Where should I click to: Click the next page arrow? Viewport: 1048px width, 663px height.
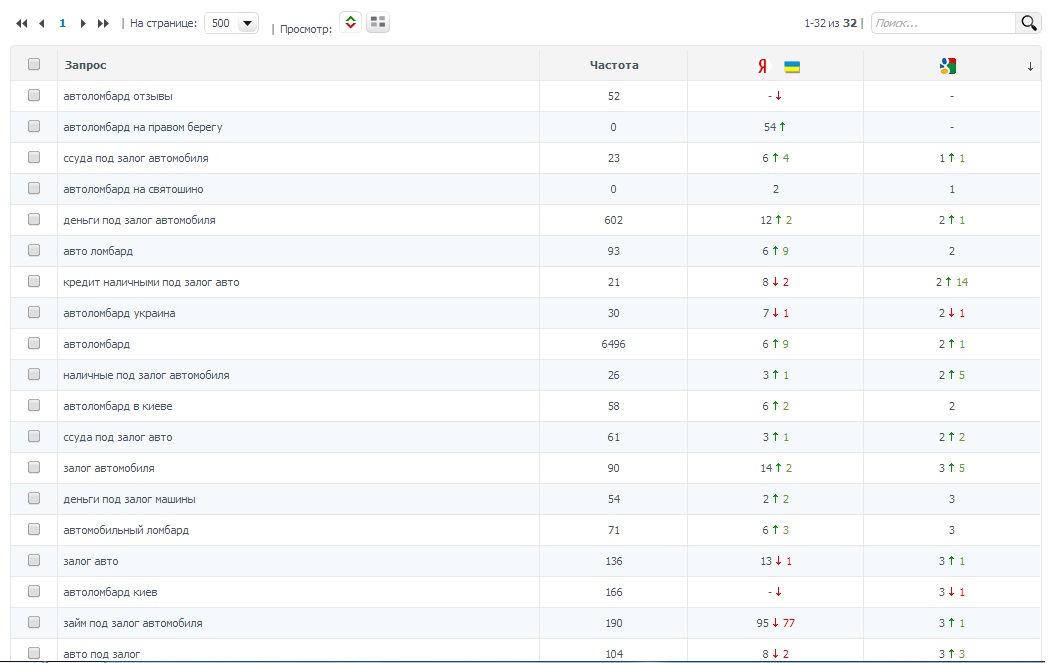tap(83, 23)
